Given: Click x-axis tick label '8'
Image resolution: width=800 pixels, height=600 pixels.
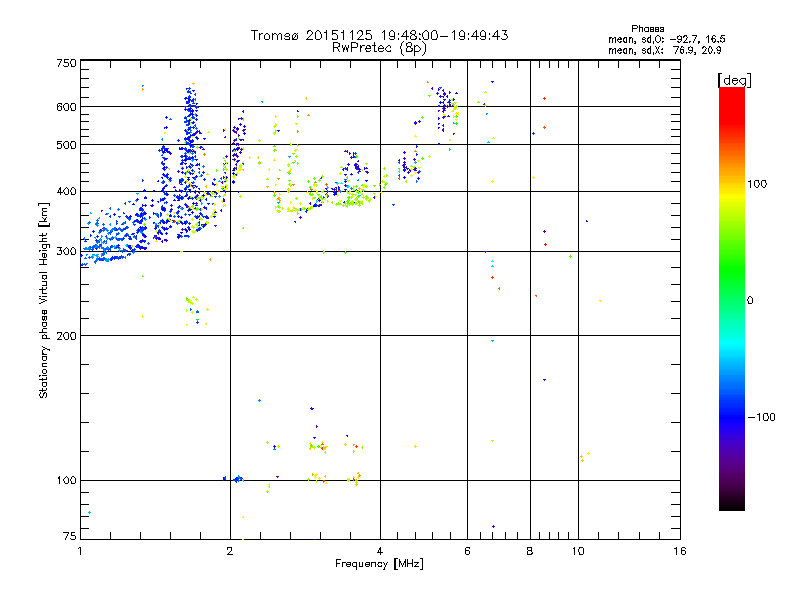Looking at the screenshot, I should pyautogui.click(x=530, y=551).
